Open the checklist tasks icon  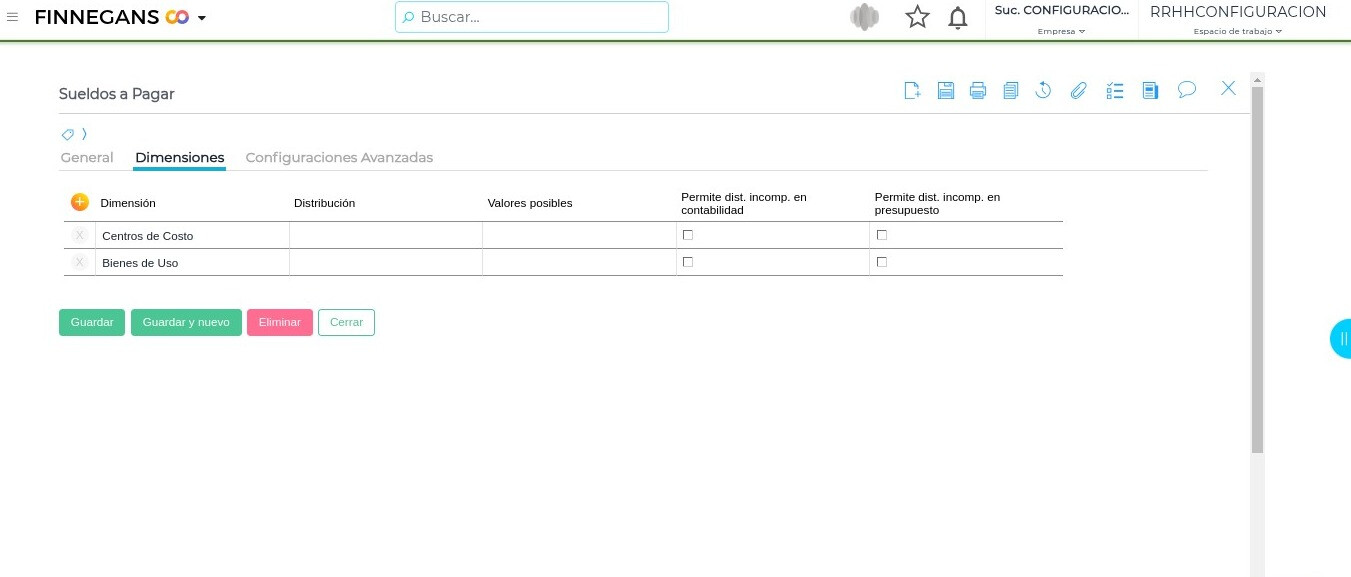pyautogui.click(x=1115, y=90)
